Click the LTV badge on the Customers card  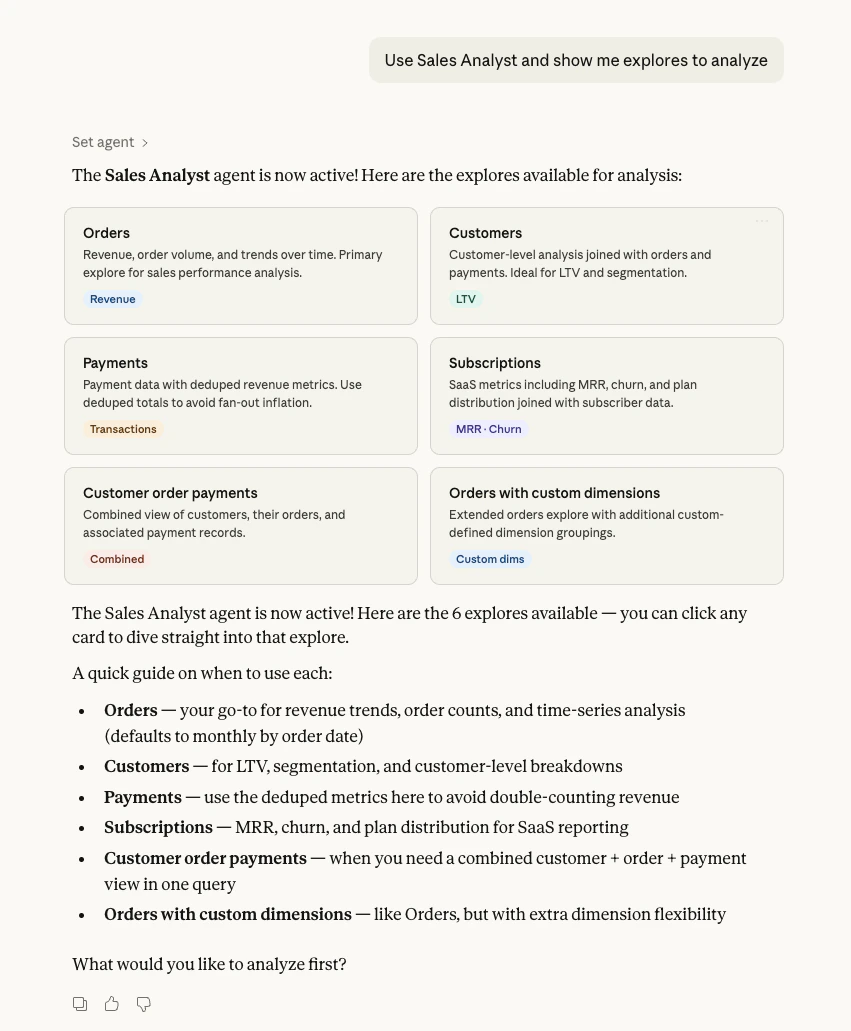pos(465,298)
